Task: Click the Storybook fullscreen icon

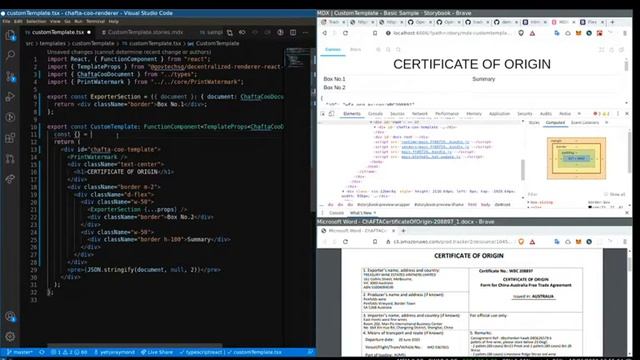Action: 602,49
